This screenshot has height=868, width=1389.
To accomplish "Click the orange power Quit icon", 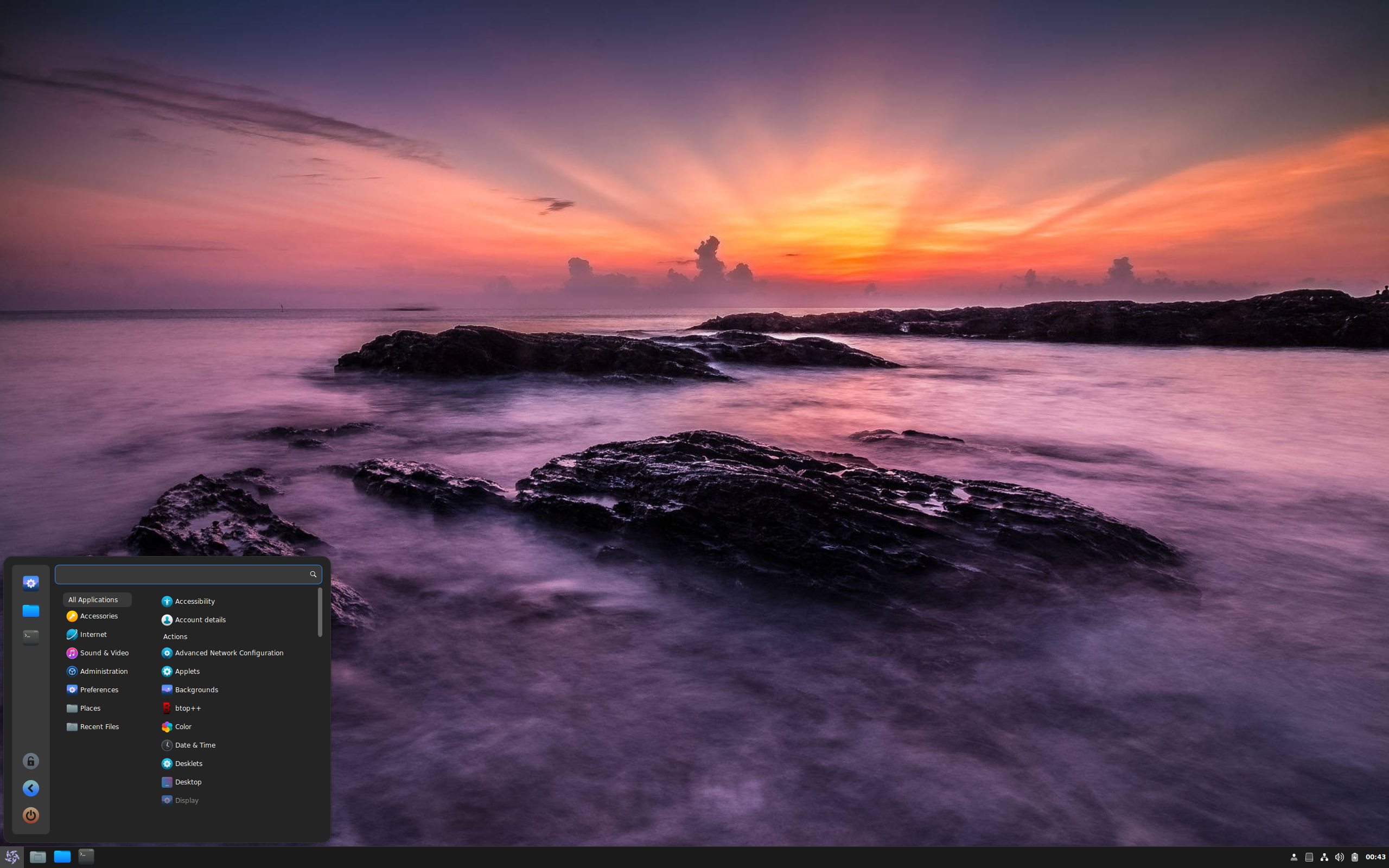I will tap(30, 815).
